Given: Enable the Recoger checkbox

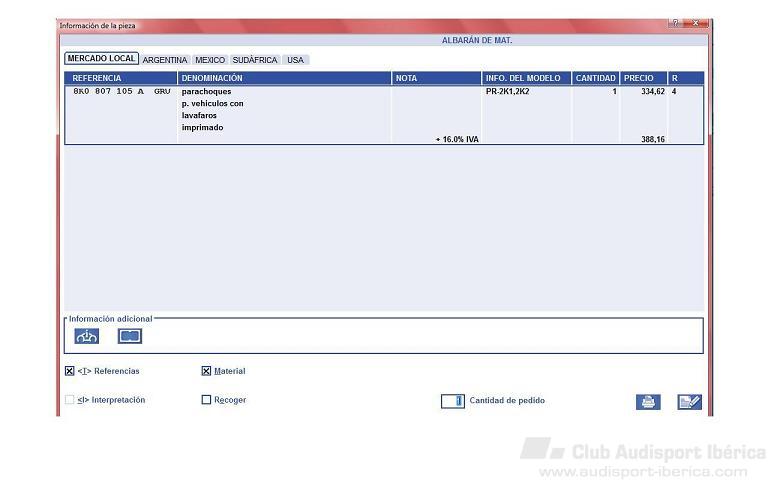Looking at the screenshot, I should coord(206,400).
